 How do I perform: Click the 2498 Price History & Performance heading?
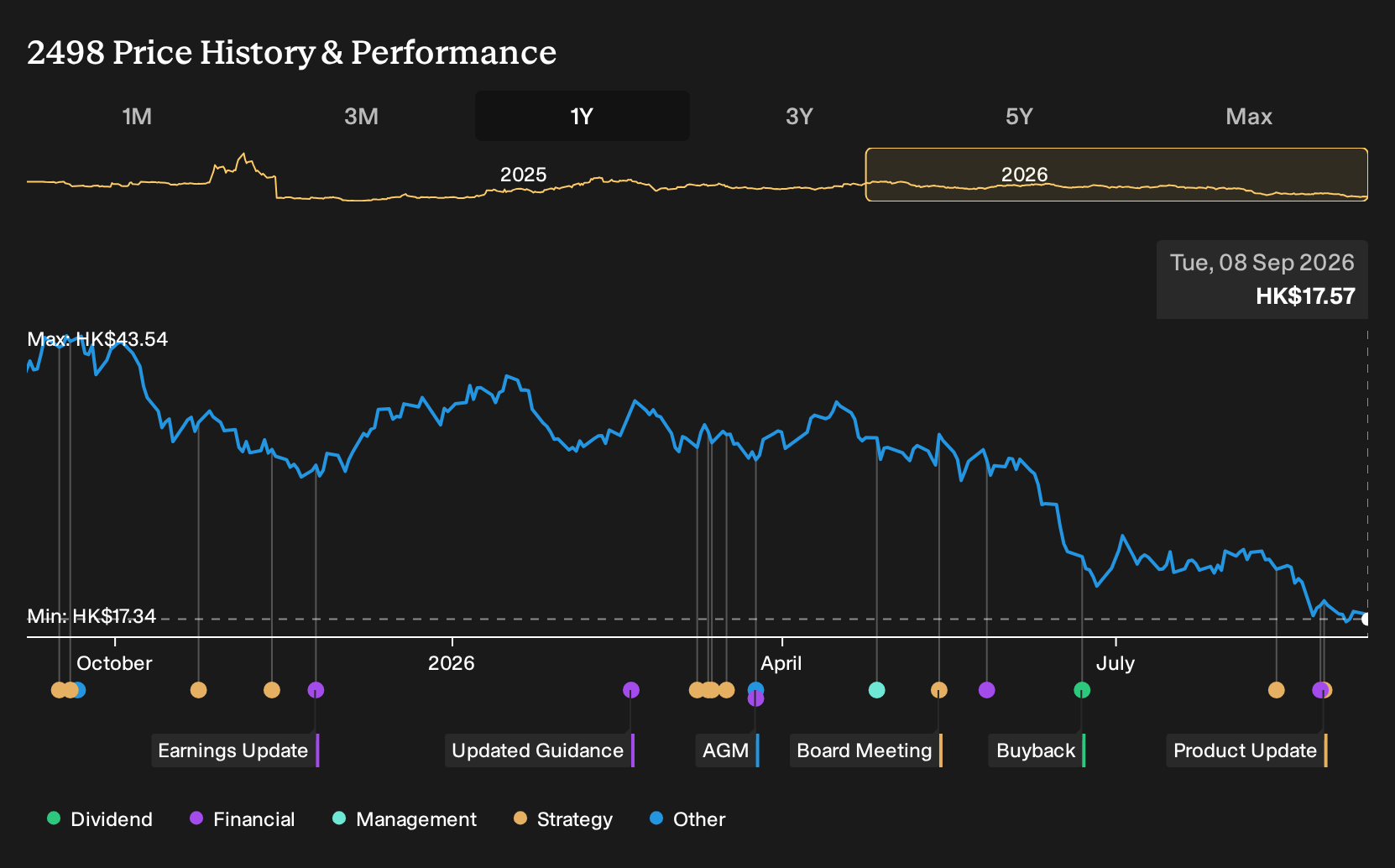291,53
